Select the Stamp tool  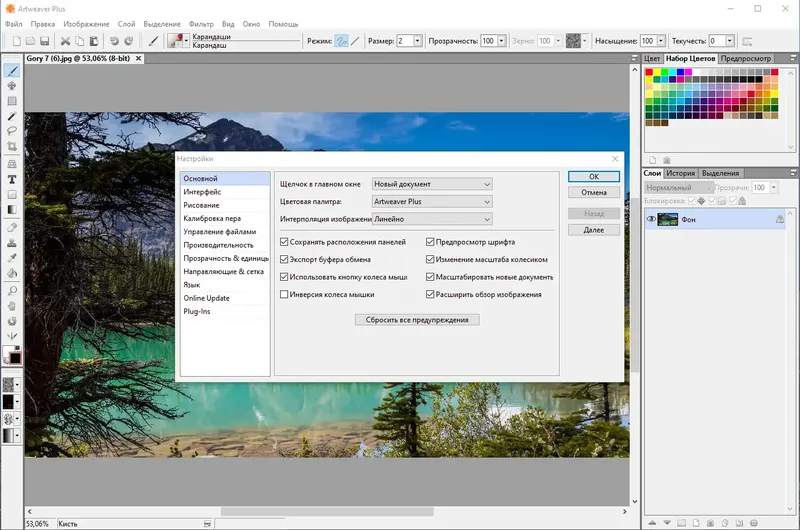click(x=12, y=243)
